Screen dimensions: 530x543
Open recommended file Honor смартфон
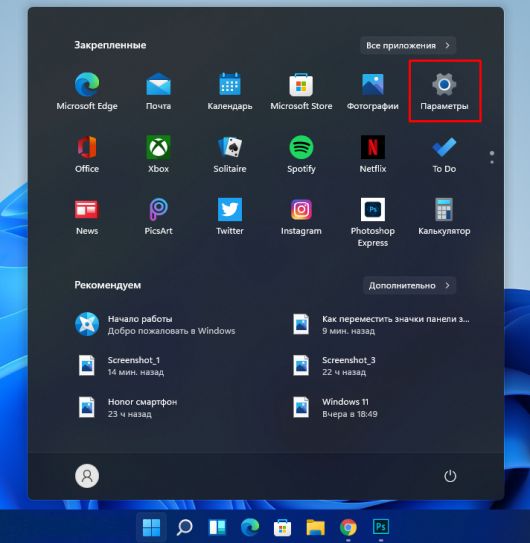click(128, 408)
